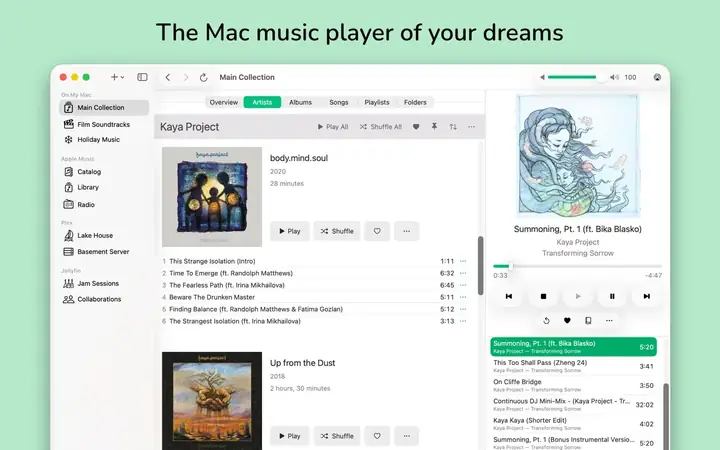Screen dimensions: 720x450
Task: Switch to the Albums tab
Action: [300, 102]
